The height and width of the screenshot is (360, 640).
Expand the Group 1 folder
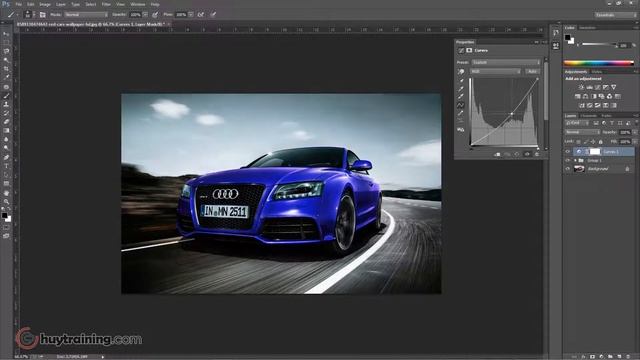coord(575,160)
